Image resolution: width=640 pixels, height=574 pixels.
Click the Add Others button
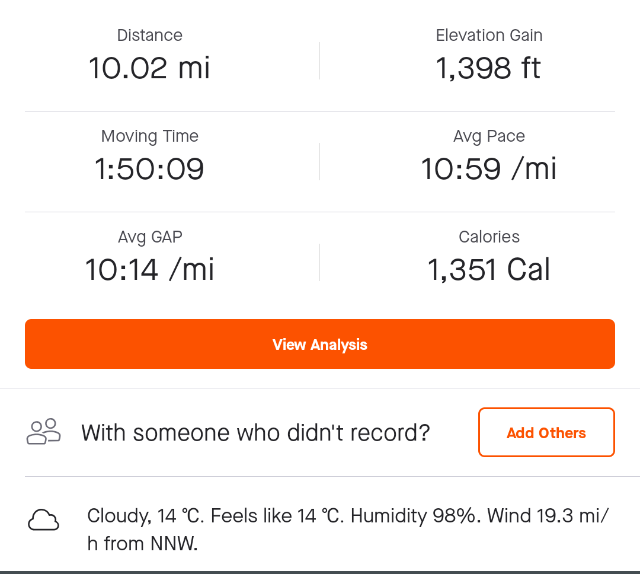pyautogui.click(x=546, y=432)
